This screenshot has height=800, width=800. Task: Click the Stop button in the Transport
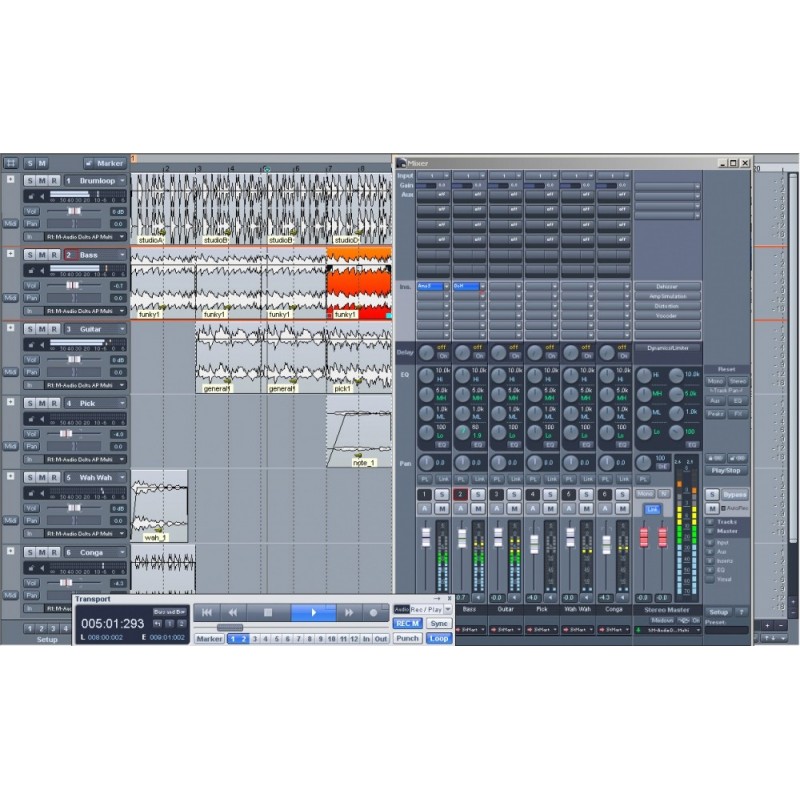pyautogui.click(x=267, y=612)
